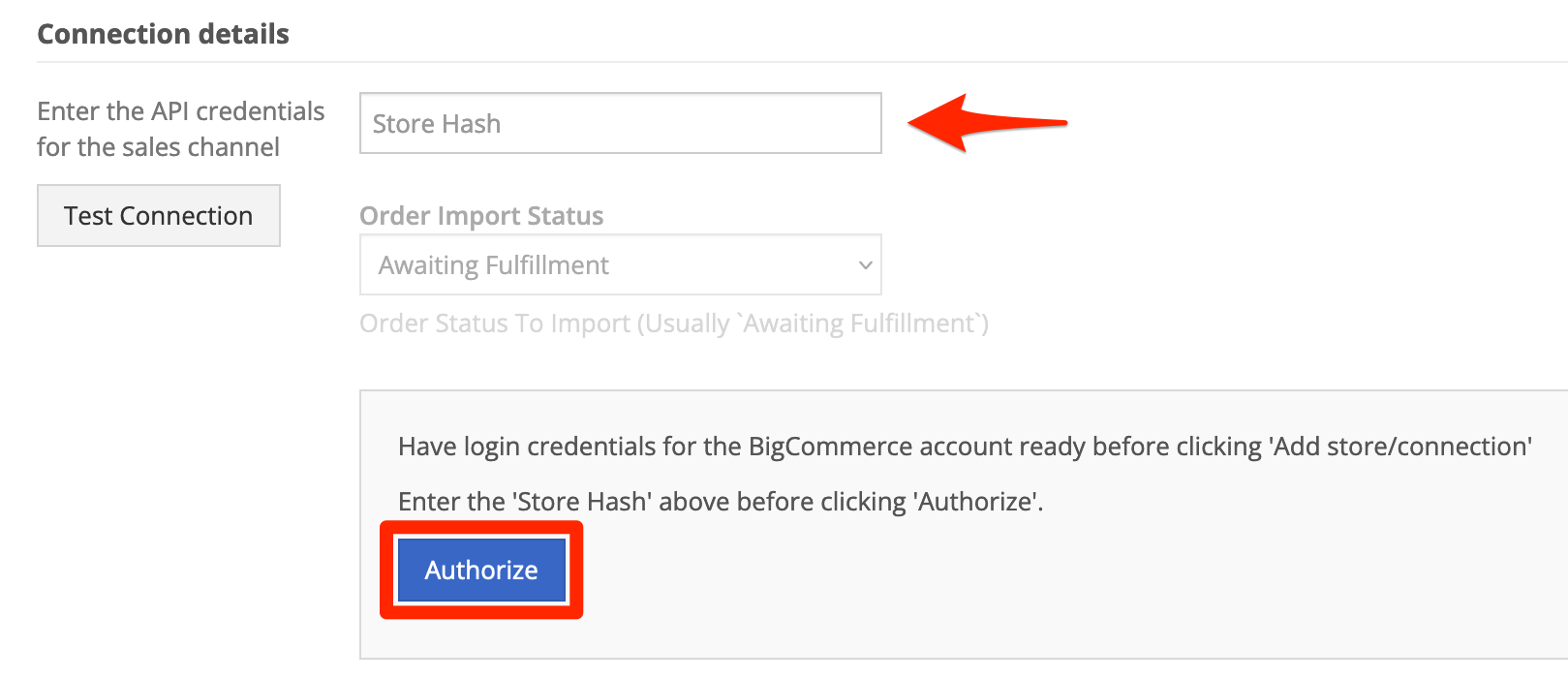Open the Order Import Status dropdown

click(620, 264)
